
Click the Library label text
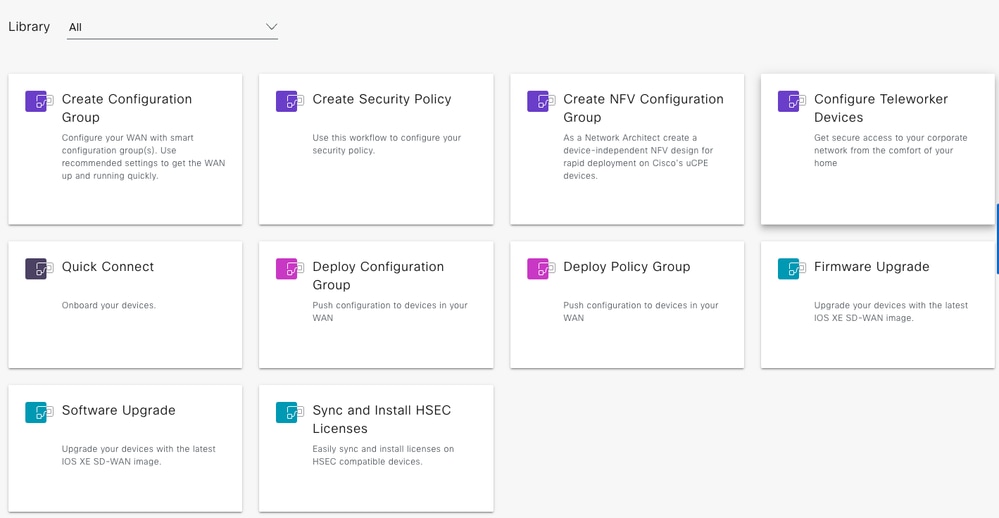tap(29, 27)
